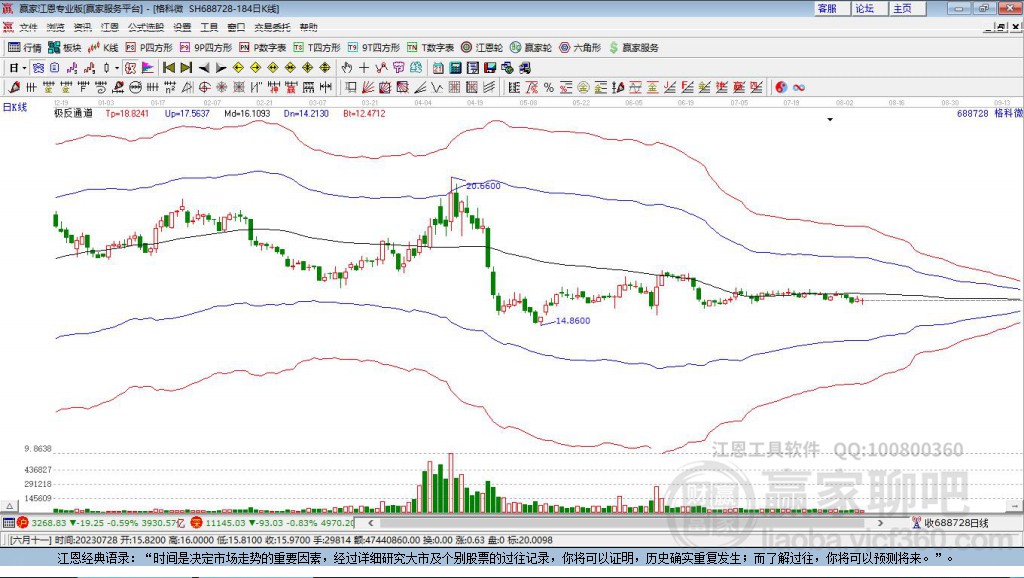Viewport: 1024px width, 578px height.
Task: Open the 江恩 menu
Action: [x=110, y=27]
